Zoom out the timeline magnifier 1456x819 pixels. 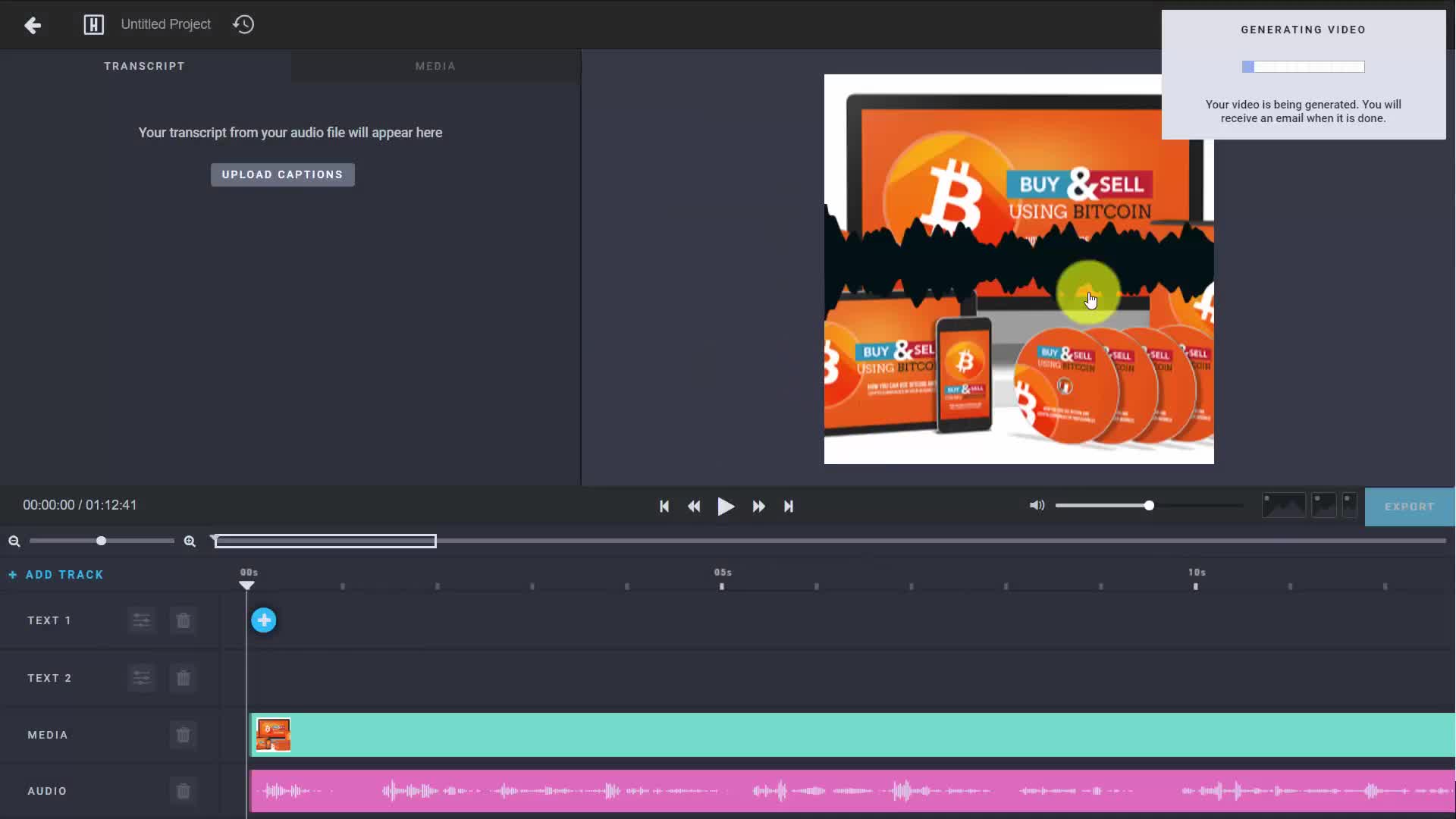14,541
